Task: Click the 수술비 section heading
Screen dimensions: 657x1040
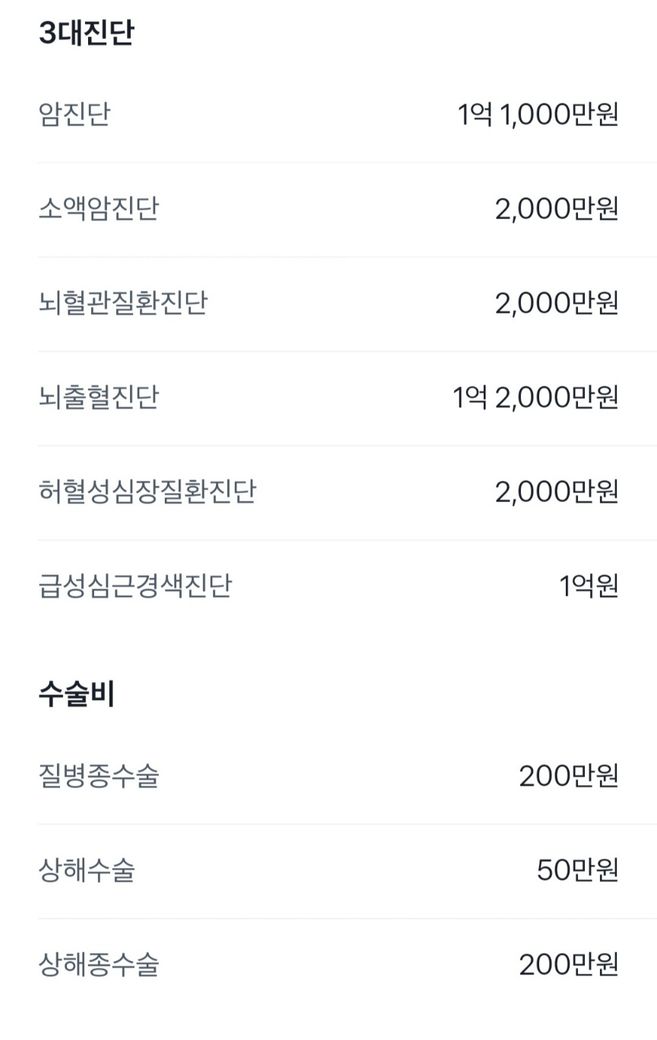Action: tap(76, 694)
